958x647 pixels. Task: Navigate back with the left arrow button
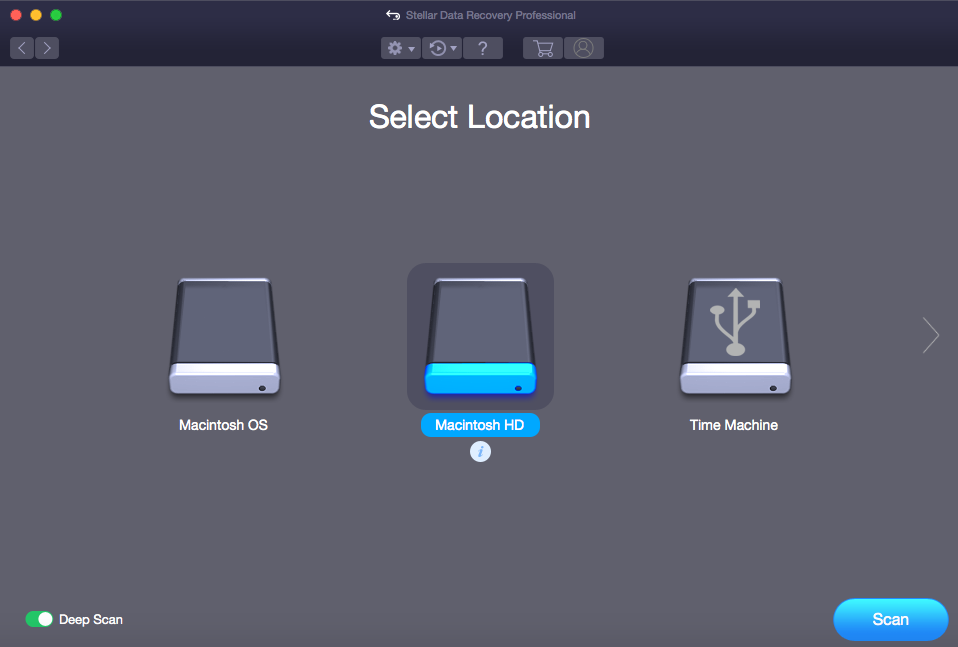click(21, 47)
